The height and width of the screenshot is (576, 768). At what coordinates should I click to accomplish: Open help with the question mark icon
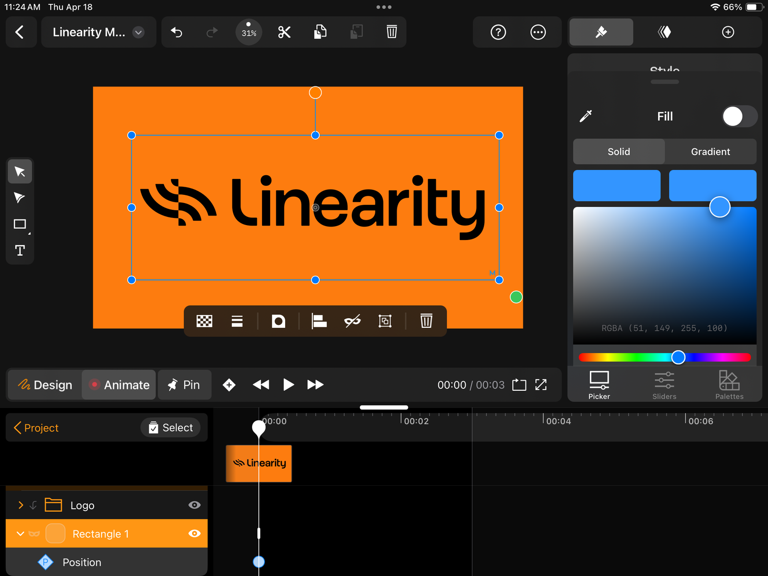pyautogui.click(x=498, y=32)
